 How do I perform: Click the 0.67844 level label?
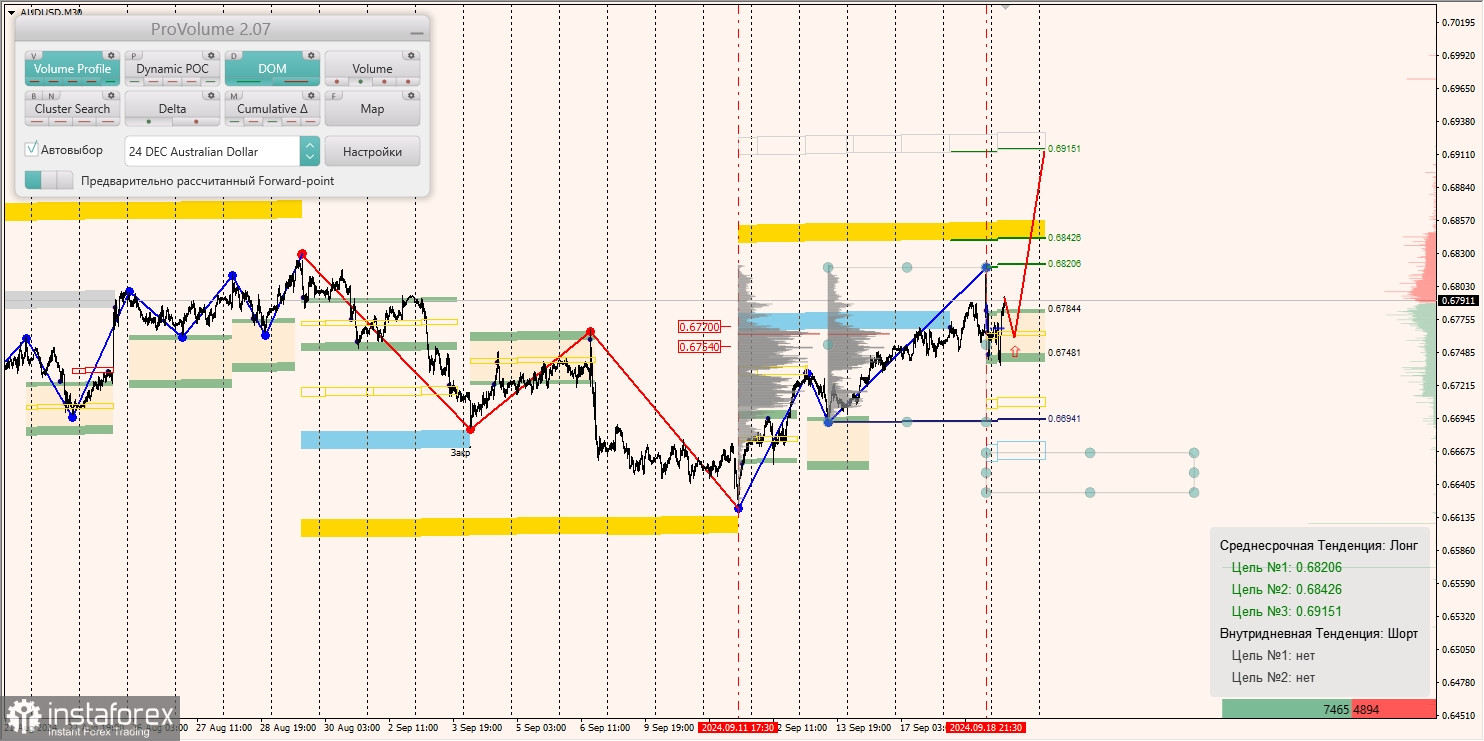[x=1064, y=309]
